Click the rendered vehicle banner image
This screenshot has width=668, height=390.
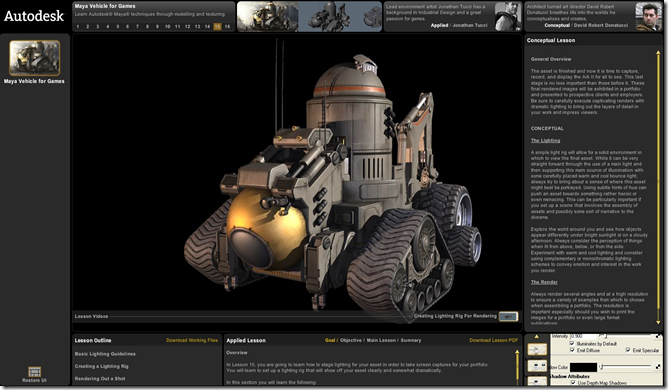pos(268,17)
